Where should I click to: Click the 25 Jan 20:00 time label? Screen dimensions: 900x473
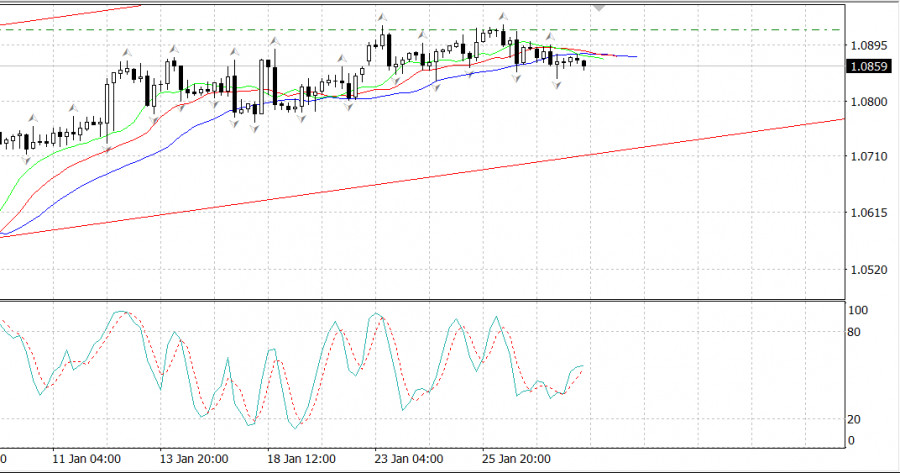click(x=516, y=459)
